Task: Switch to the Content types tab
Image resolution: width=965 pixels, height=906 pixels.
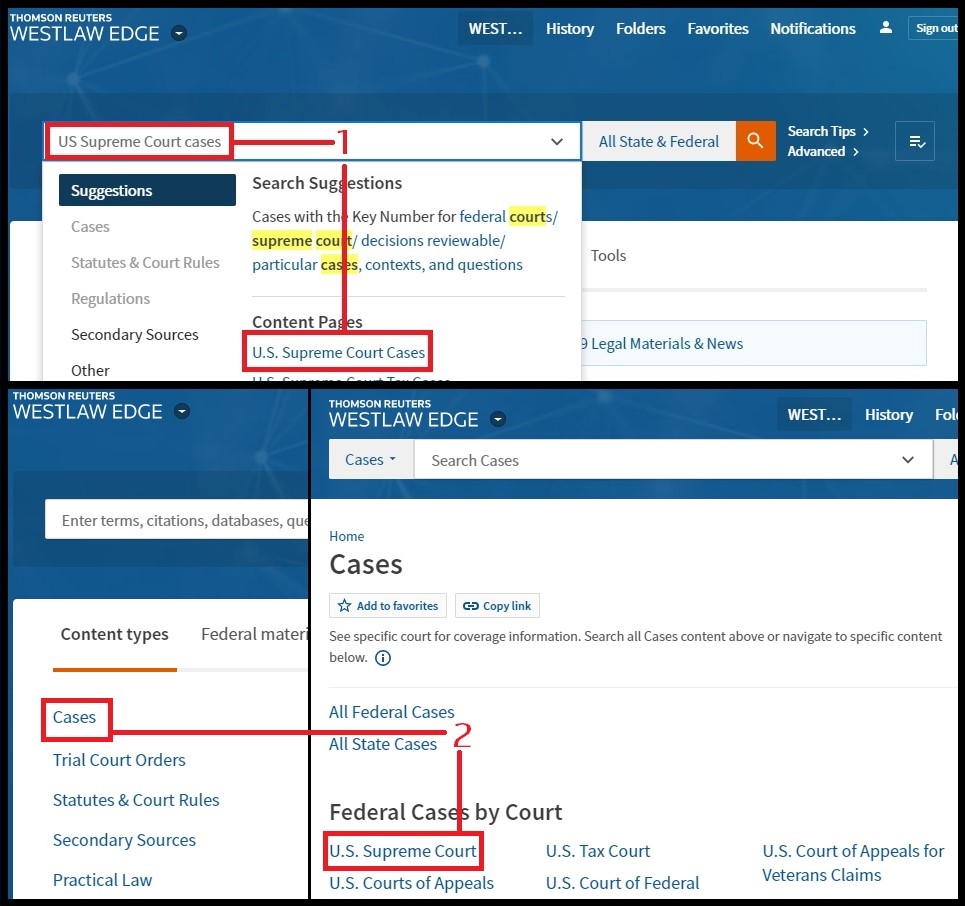Action: pyautogui.click(x=114, y=634)
